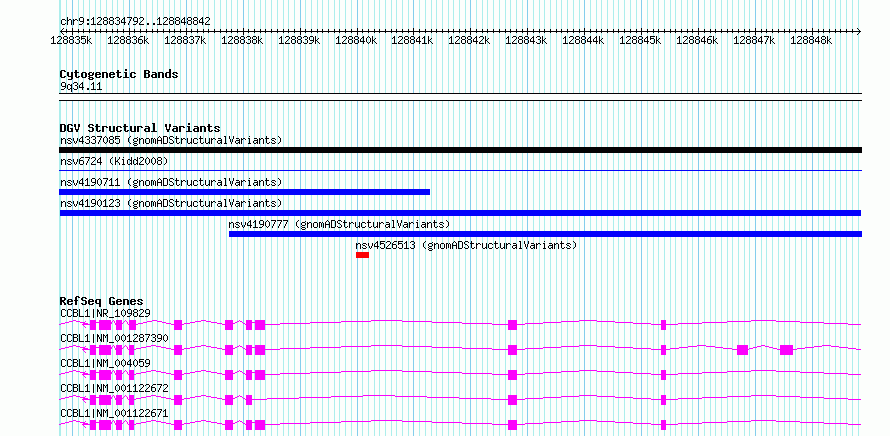
Task: Click the Cytogenetic Bands track title
Action: click(x=119, y=74)
